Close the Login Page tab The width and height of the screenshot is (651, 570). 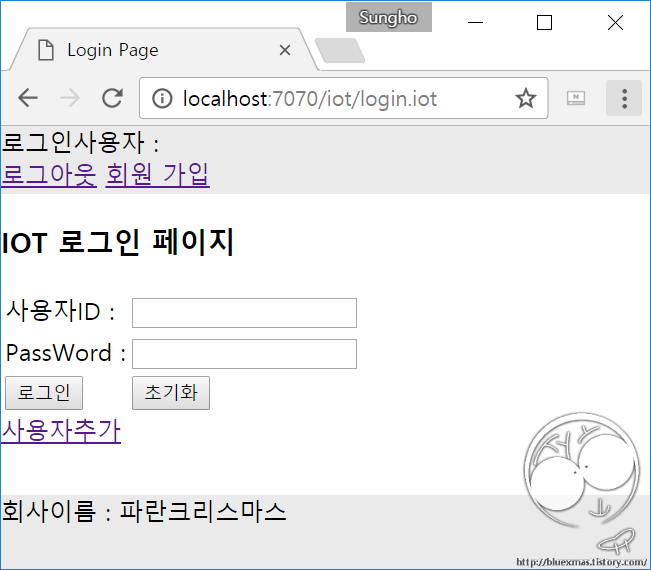pos(285,50)
